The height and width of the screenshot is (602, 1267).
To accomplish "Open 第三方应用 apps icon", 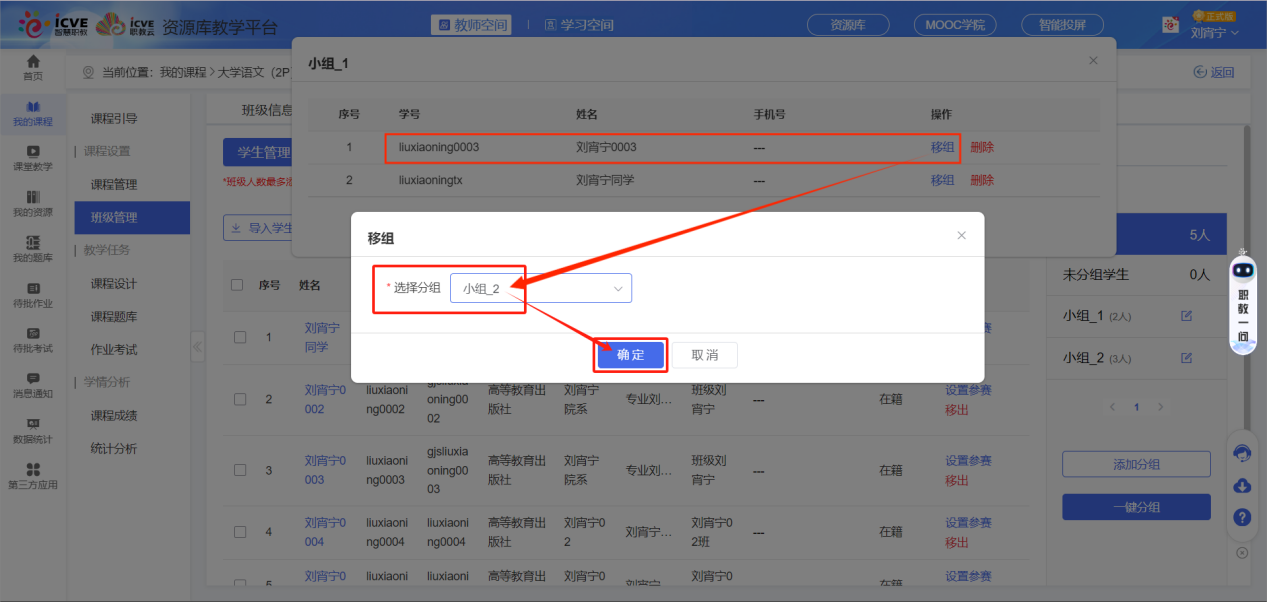I will click(33, 475).
